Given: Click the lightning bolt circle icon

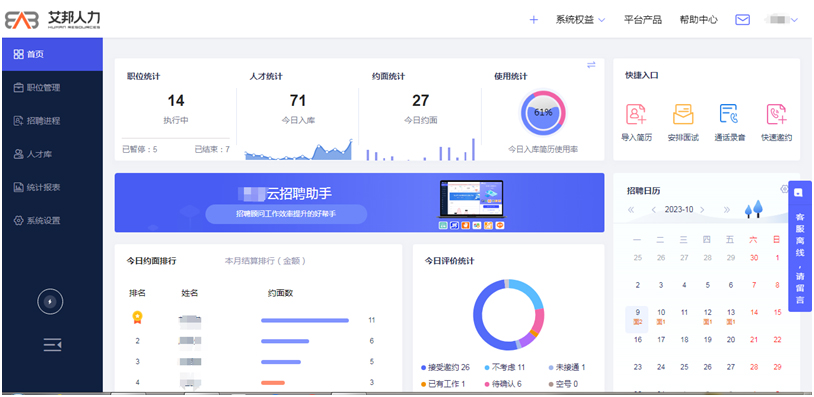Looking at the screenshot, I should tap(50, 302).
